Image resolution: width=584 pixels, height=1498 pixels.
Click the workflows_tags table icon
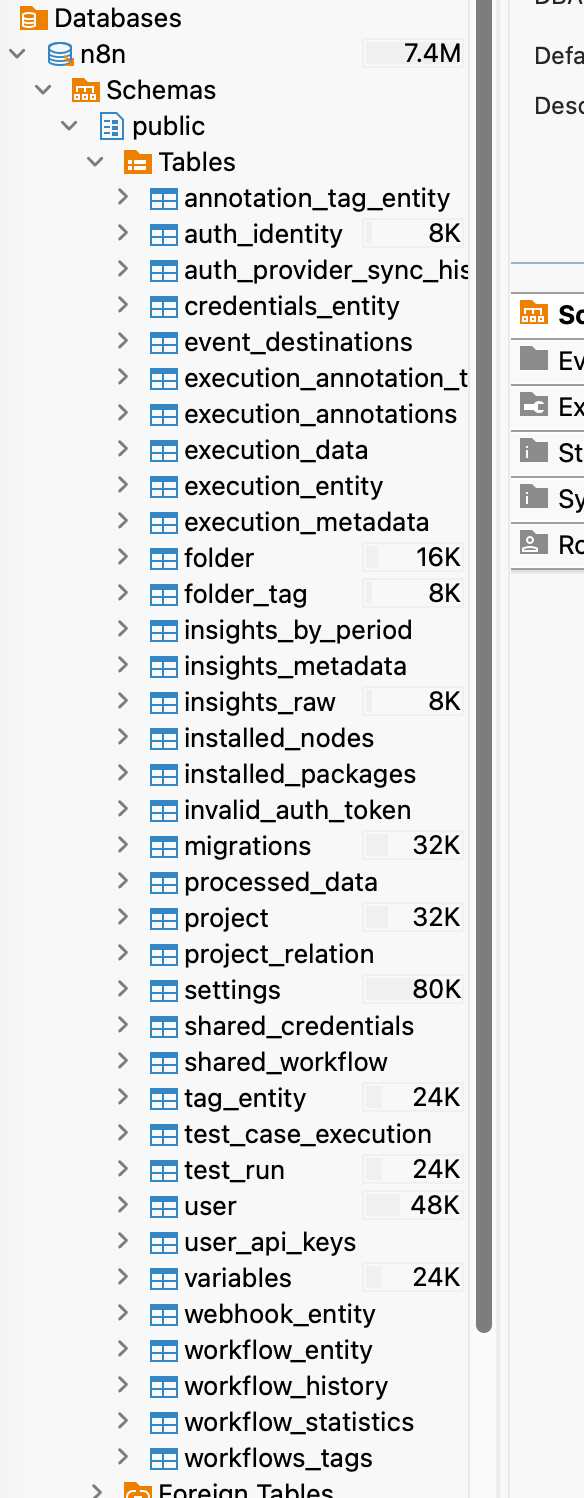(163, 1458)
